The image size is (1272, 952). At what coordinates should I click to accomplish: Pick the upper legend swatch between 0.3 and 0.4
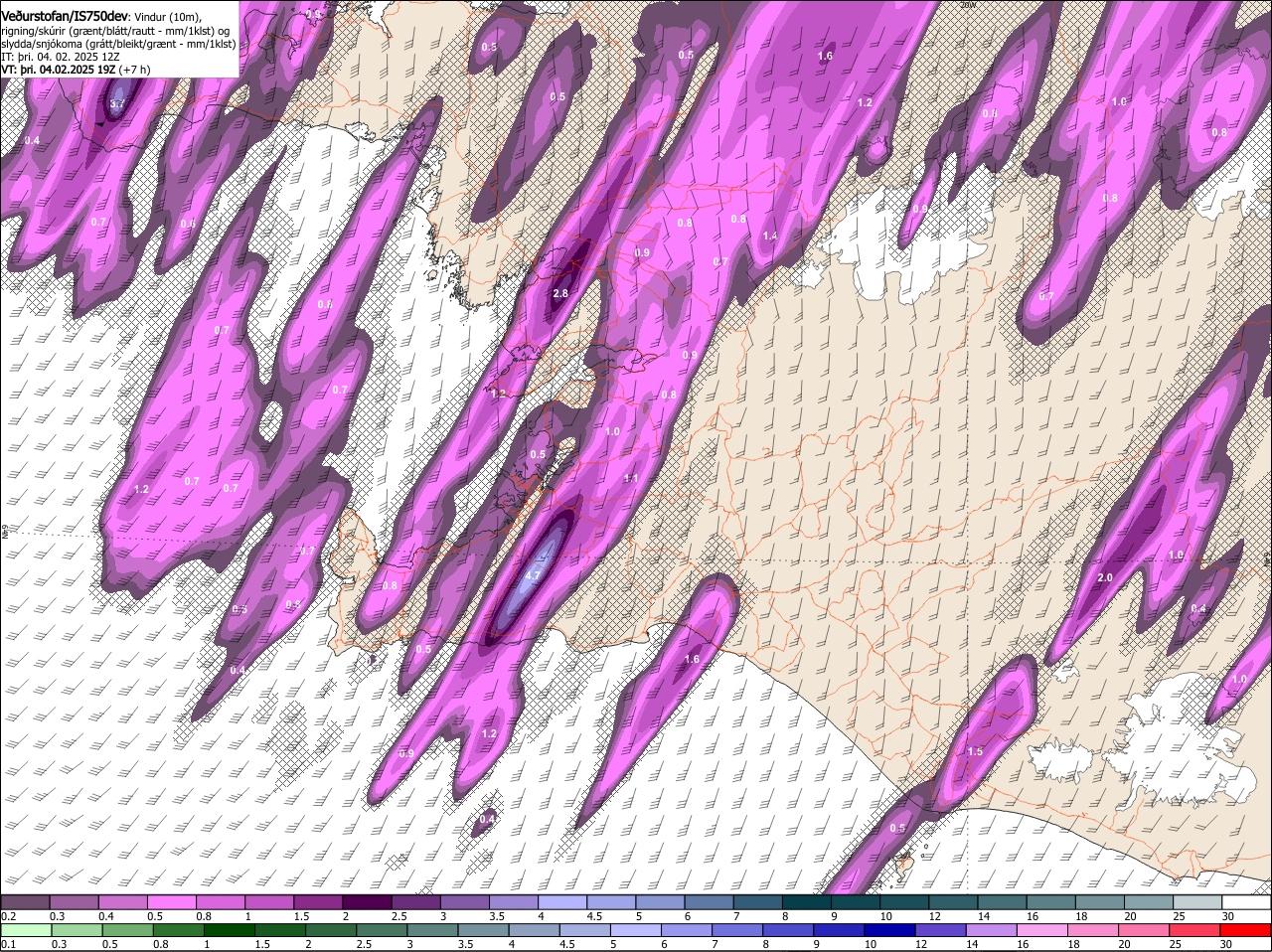[75, 901]
